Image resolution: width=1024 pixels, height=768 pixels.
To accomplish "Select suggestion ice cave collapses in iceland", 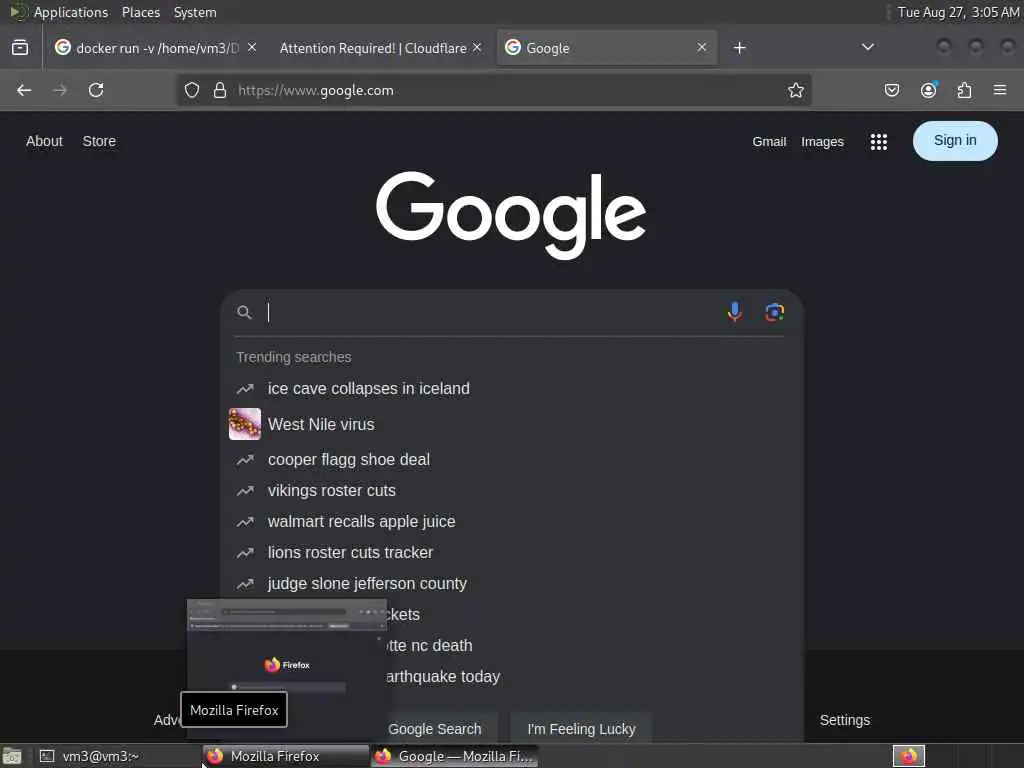I will point(511,389).
